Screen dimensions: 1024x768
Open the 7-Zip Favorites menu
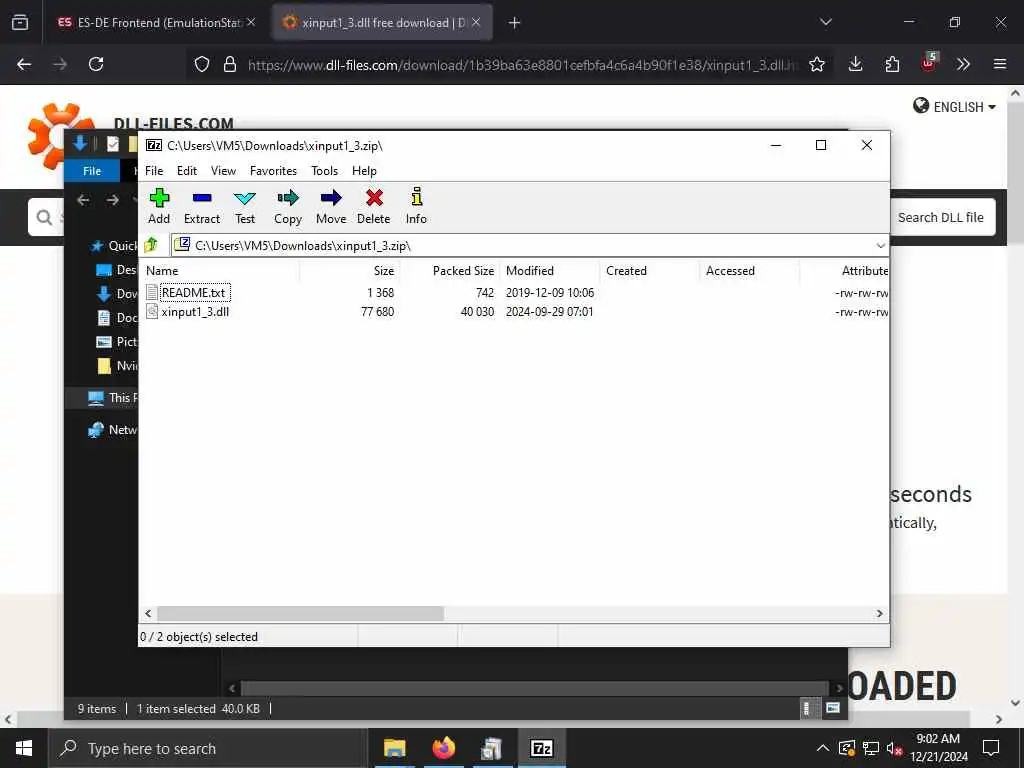click(273, 170)
